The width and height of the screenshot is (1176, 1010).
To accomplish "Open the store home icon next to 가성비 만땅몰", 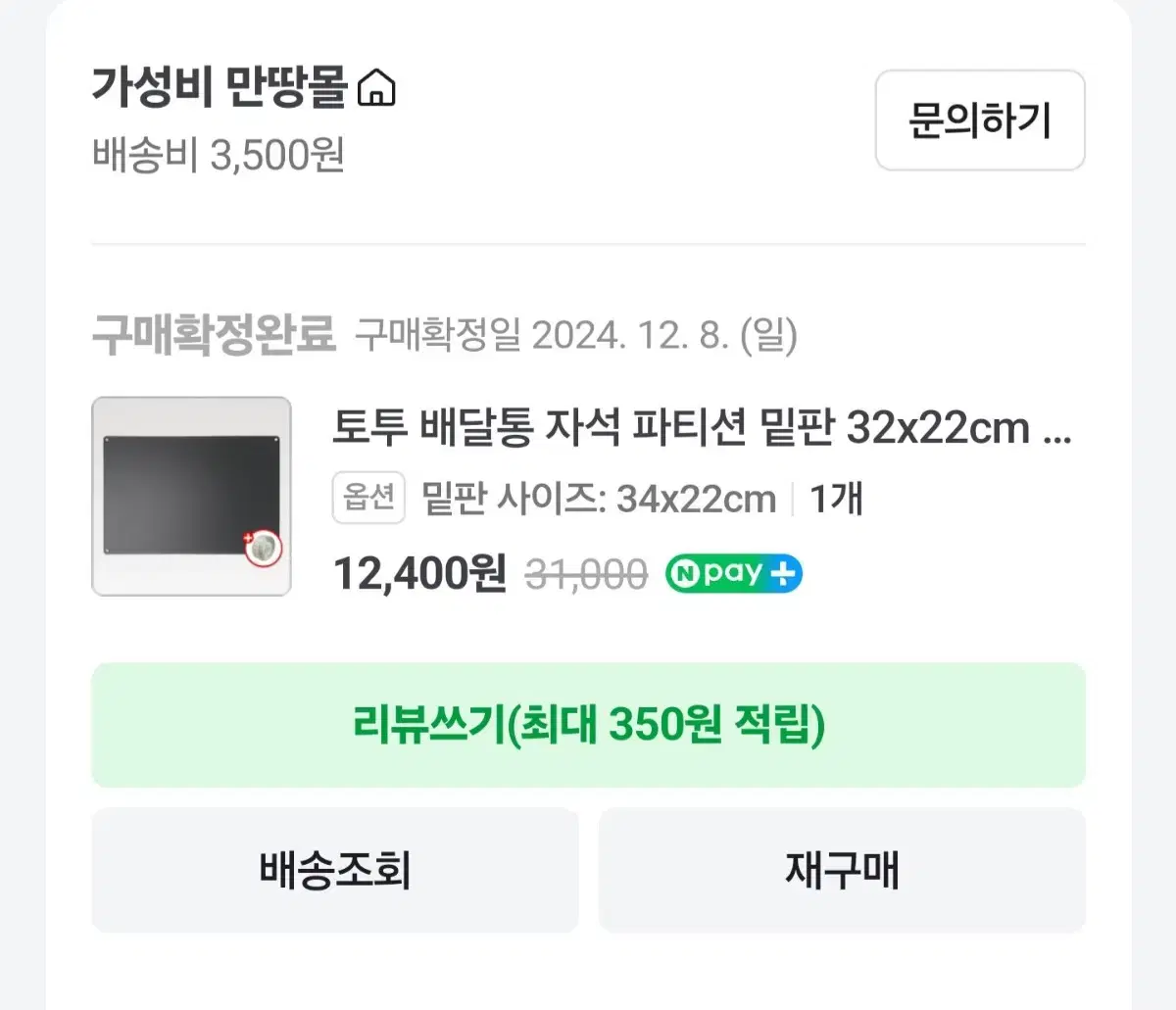I will pos(376,88).
